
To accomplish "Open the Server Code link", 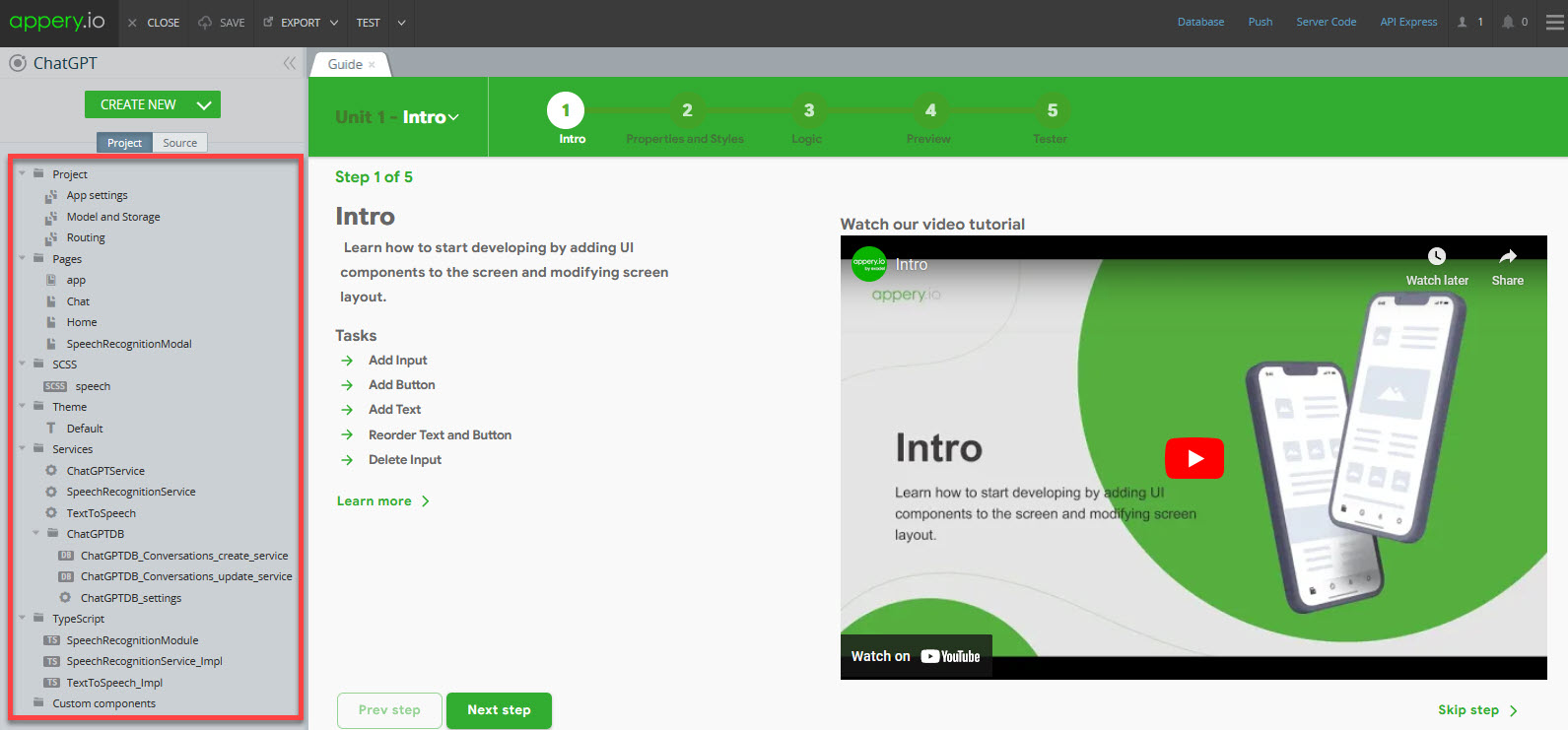I will 1326,22.
